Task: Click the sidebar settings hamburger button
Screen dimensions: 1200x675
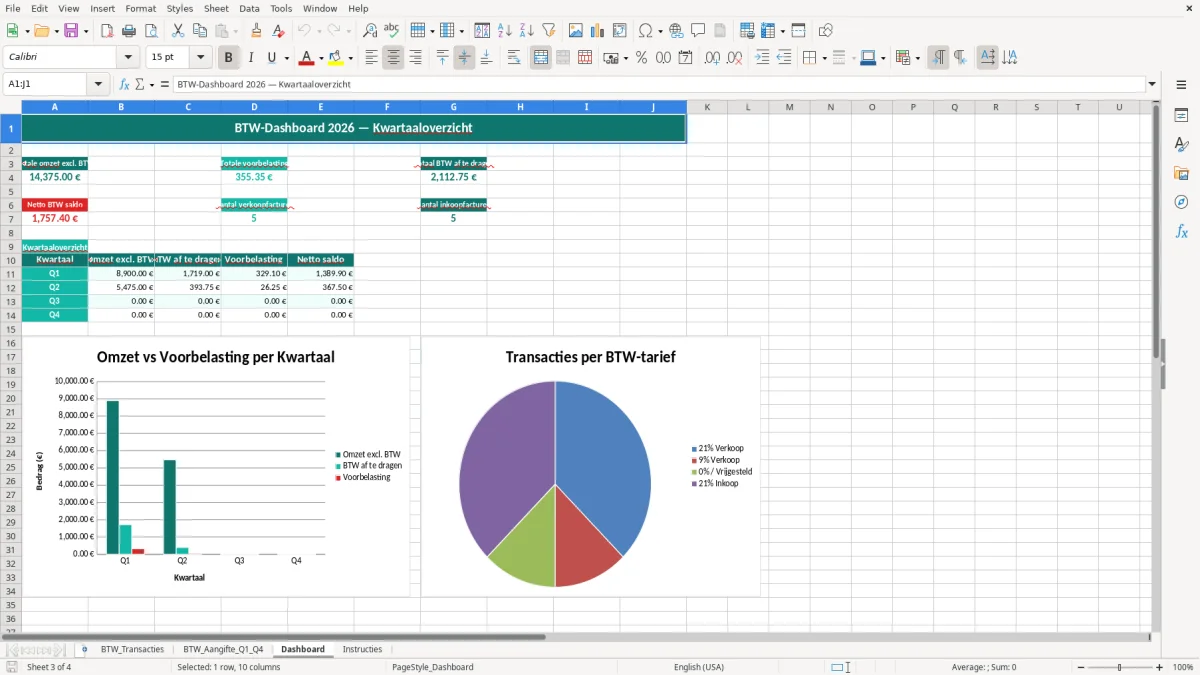Action: (1181, 85)
